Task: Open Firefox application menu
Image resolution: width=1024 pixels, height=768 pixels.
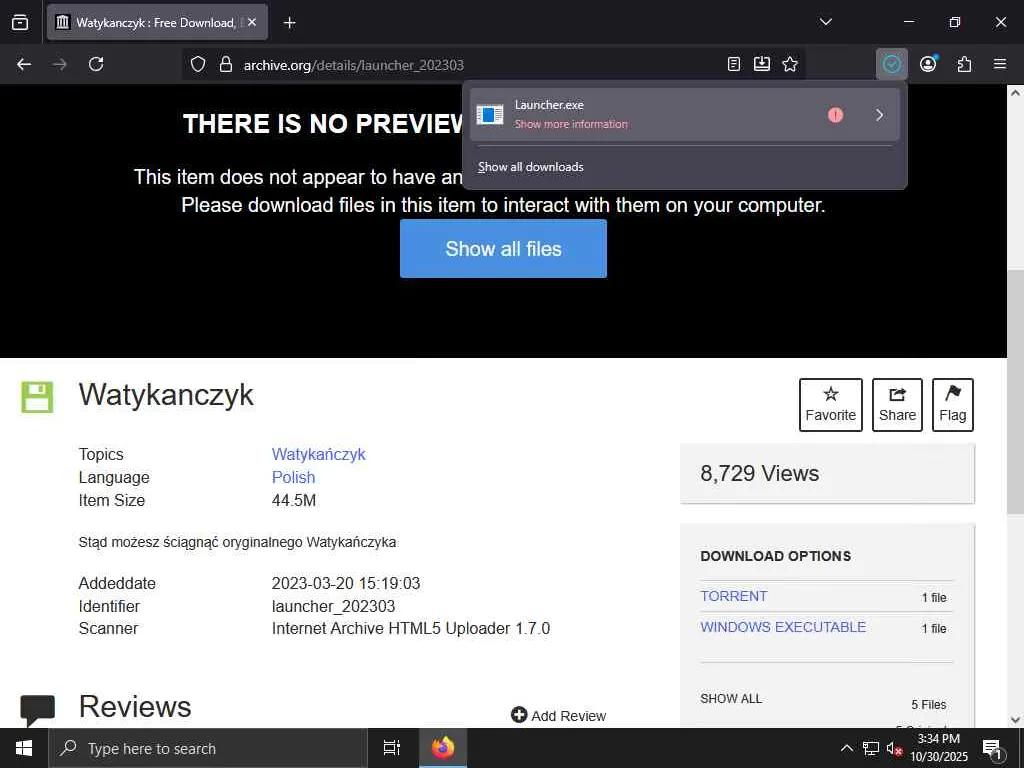Action: pos(1000,64)
